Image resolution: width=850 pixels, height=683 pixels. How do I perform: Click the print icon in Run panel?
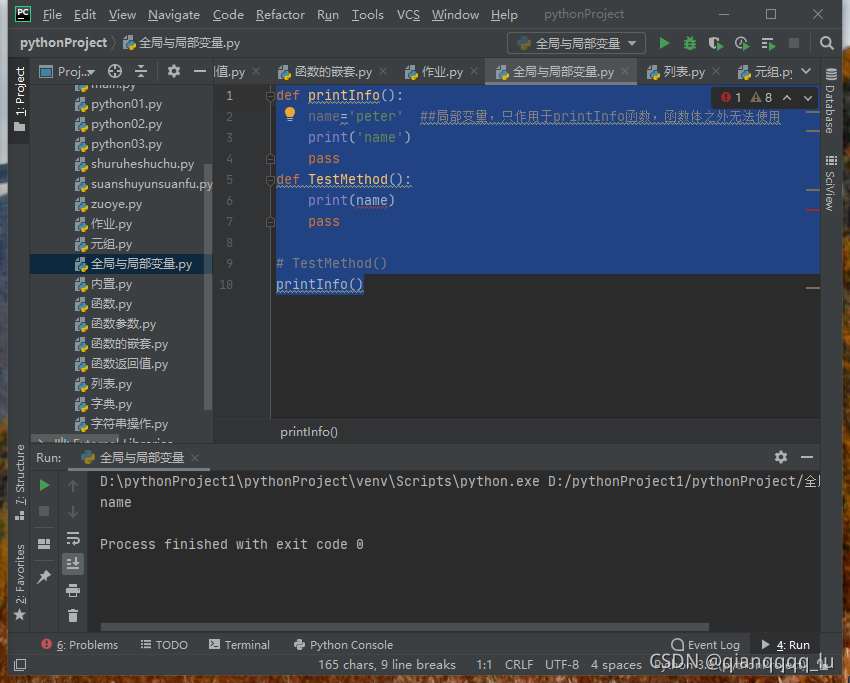73,590
